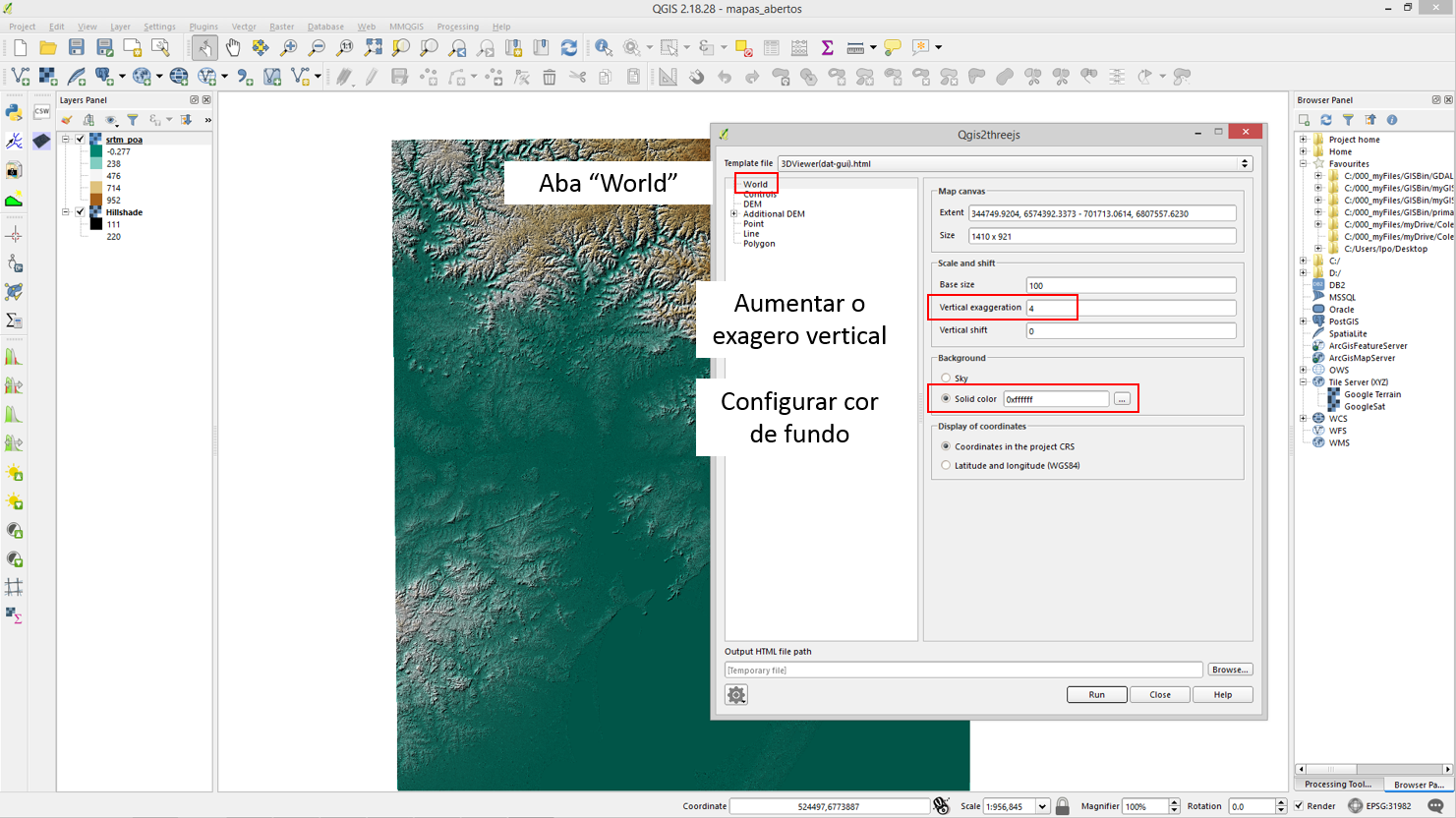Select the Sky background radio button
This screenshot has width=1456, height=818.
[946, 379]
